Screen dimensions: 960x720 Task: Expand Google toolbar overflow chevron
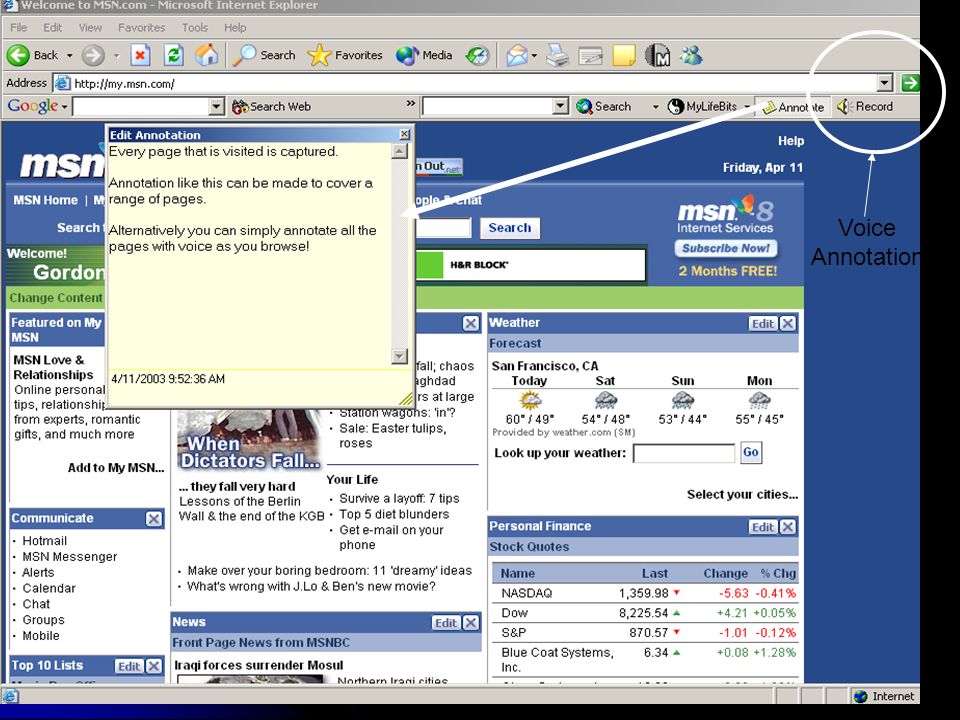410,103
